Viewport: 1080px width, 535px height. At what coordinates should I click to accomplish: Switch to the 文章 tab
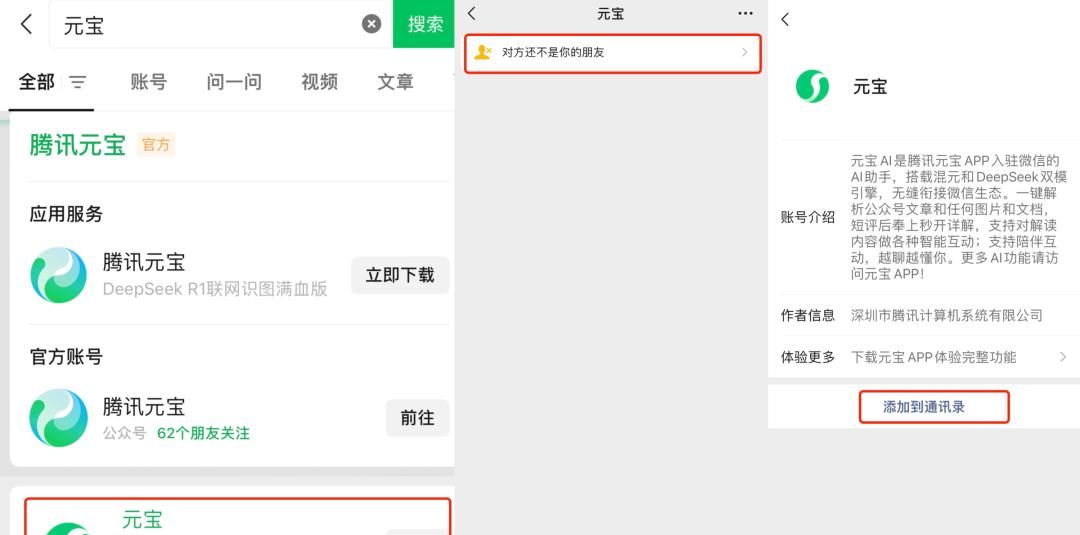395,82
